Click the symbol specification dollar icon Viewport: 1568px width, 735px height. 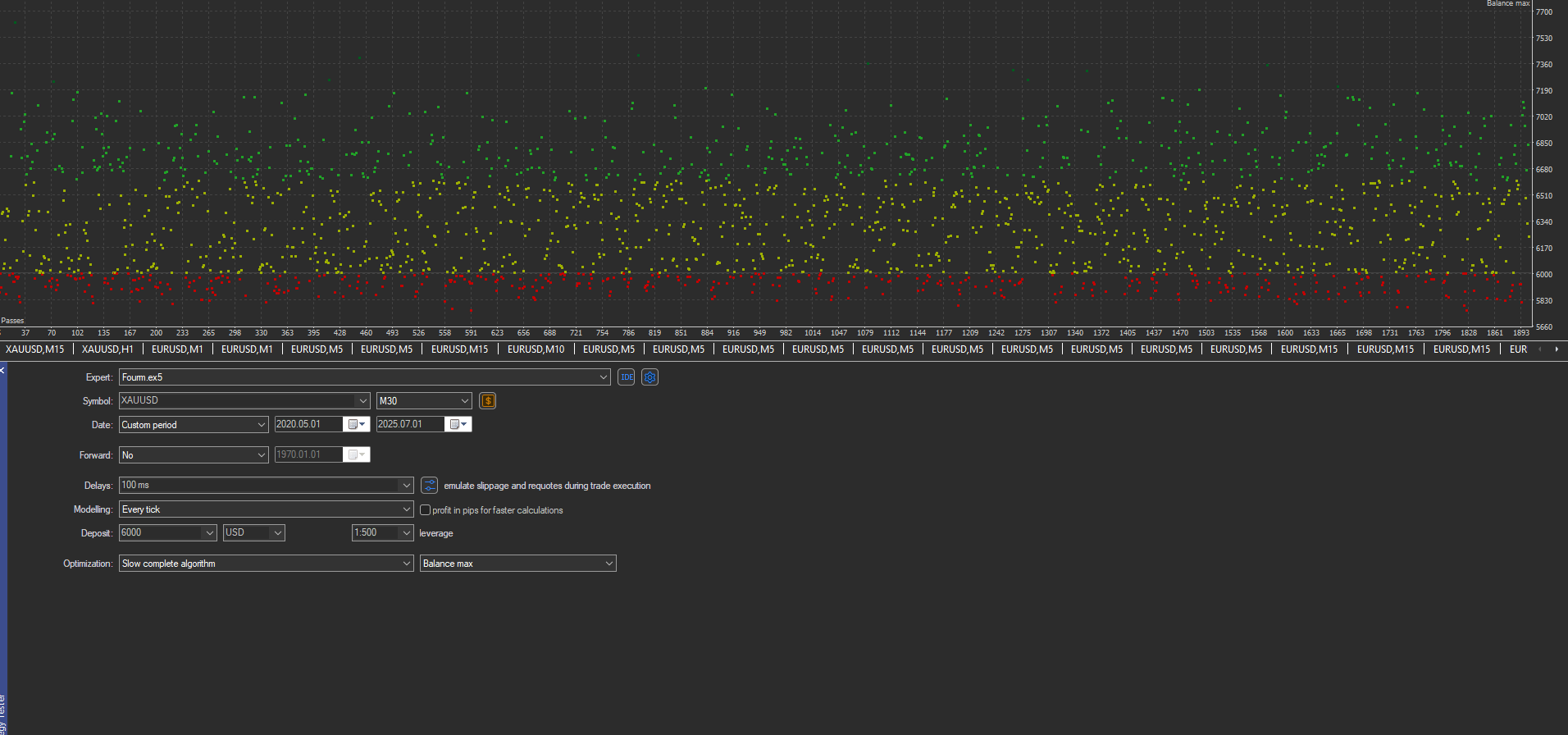488,401
